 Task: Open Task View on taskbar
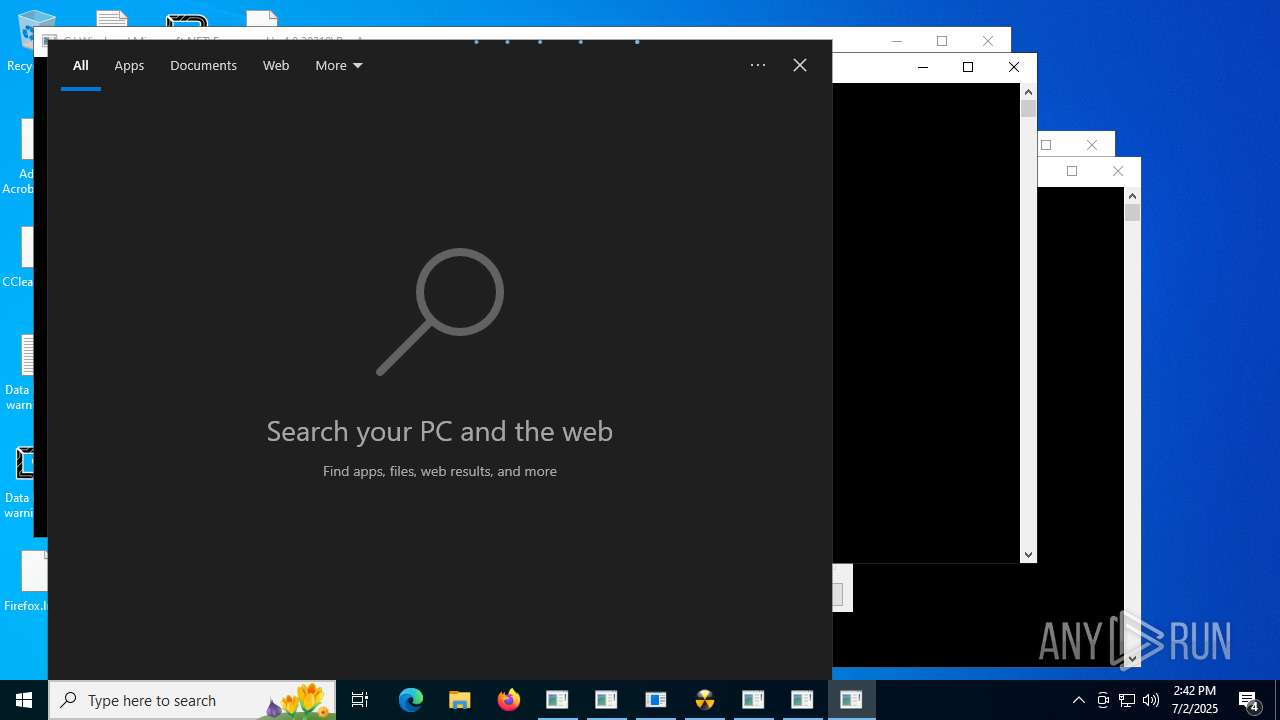click(x=360, y=701)
